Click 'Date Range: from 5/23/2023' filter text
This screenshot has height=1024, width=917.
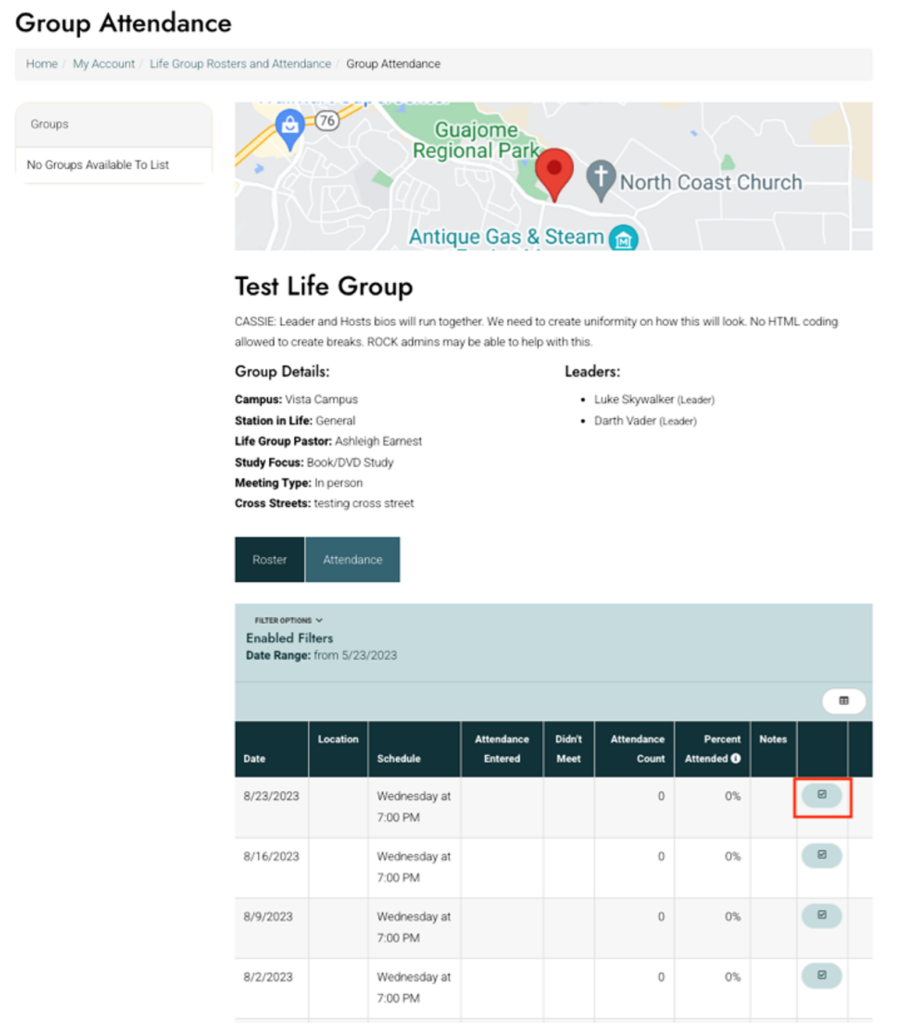click(321, 655)
